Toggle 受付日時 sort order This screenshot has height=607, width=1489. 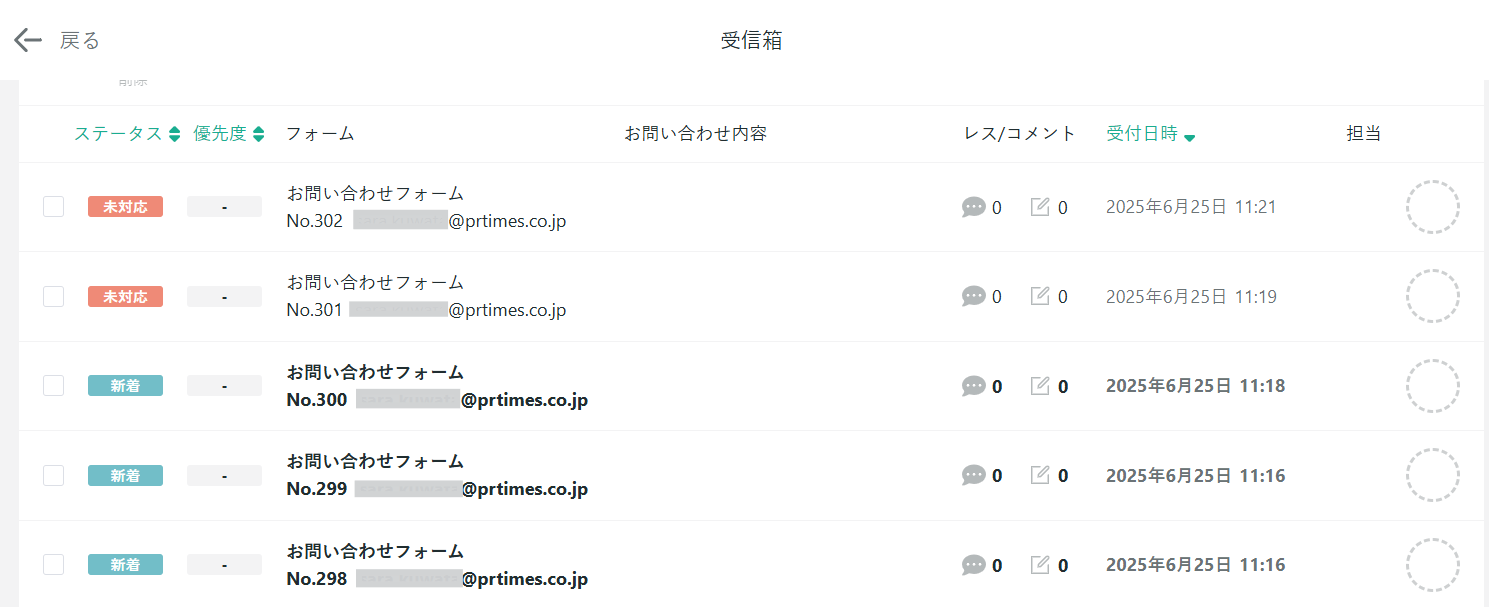coord(1151,134)
